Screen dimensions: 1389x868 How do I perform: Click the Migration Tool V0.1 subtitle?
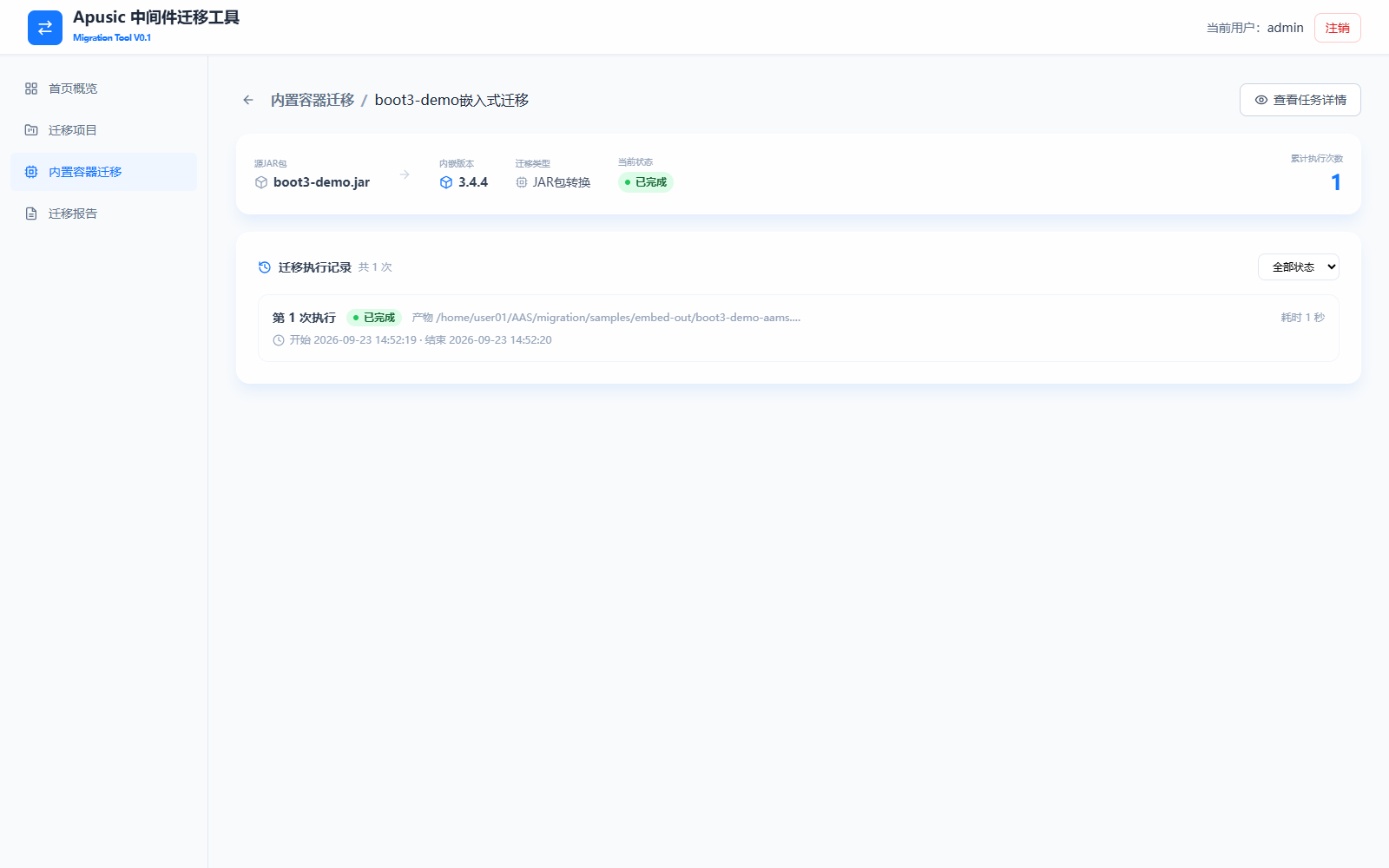pos(112,37)
